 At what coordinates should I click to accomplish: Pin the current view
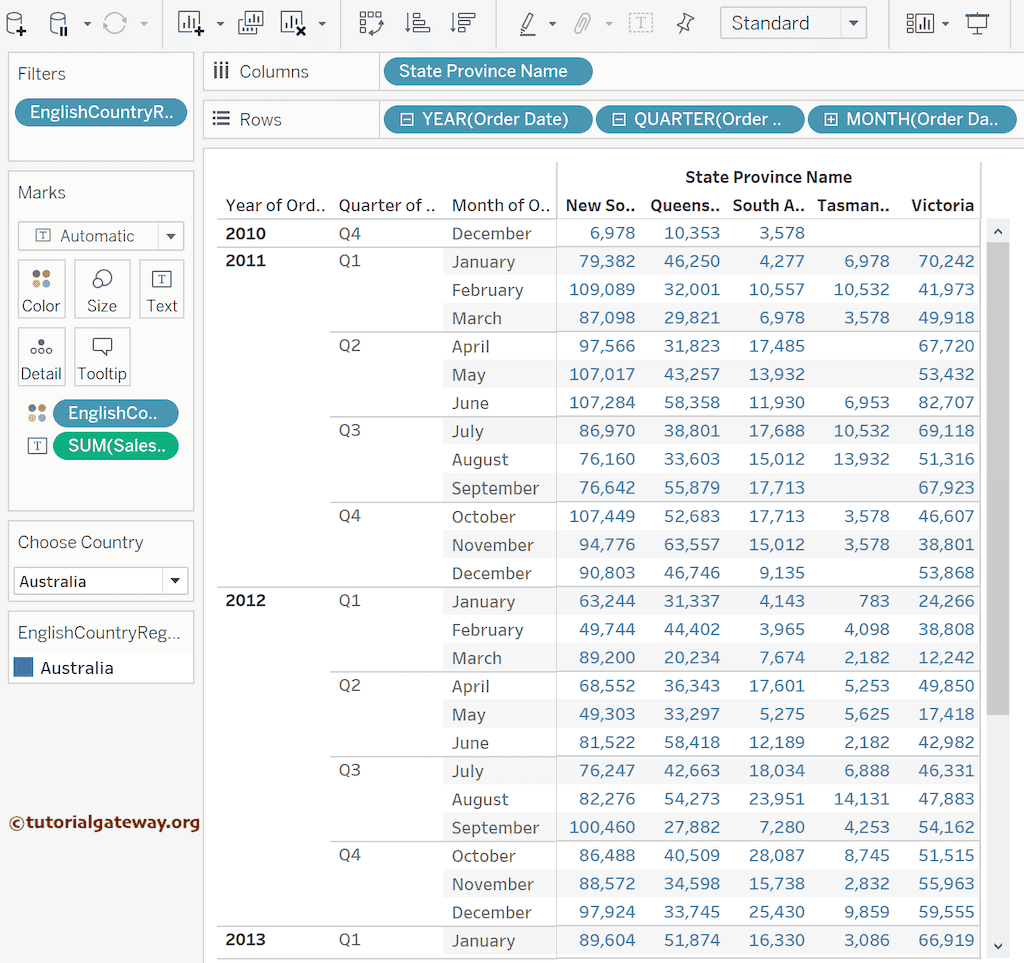[x=684, y=22]
